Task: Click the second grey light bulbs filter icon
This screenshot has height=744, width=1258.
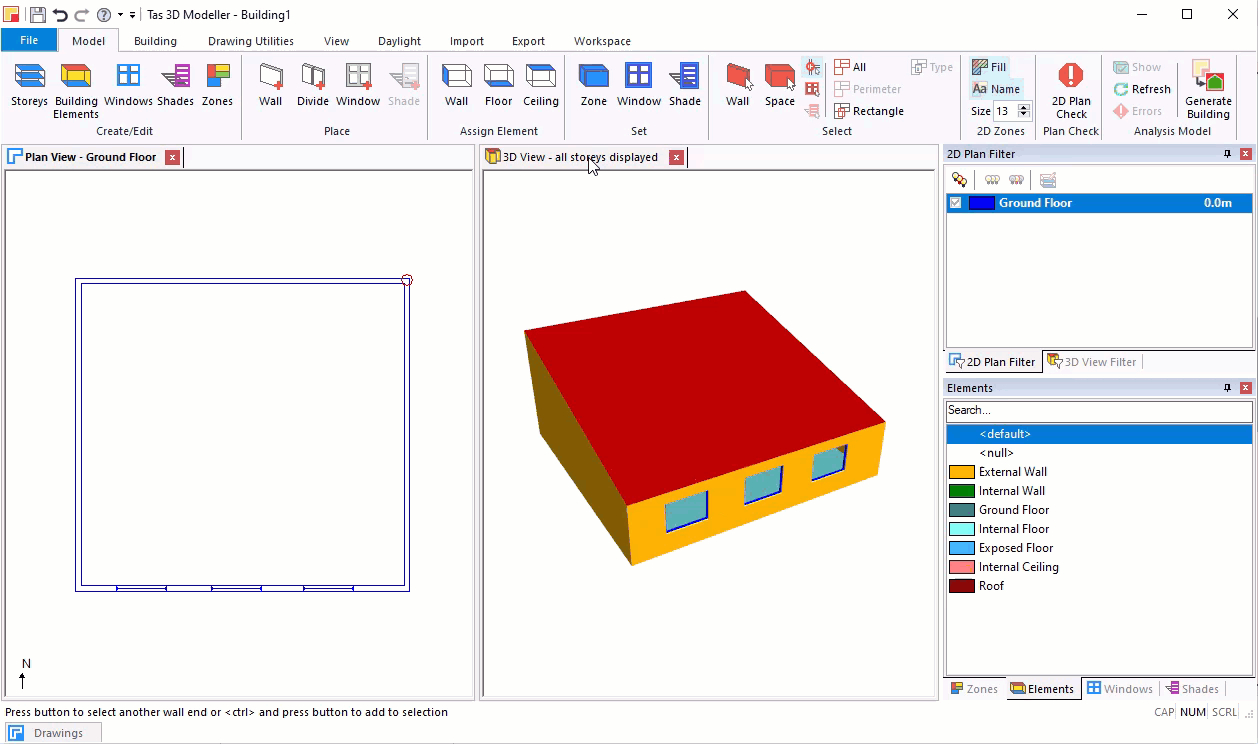Action: (1016, 180)
